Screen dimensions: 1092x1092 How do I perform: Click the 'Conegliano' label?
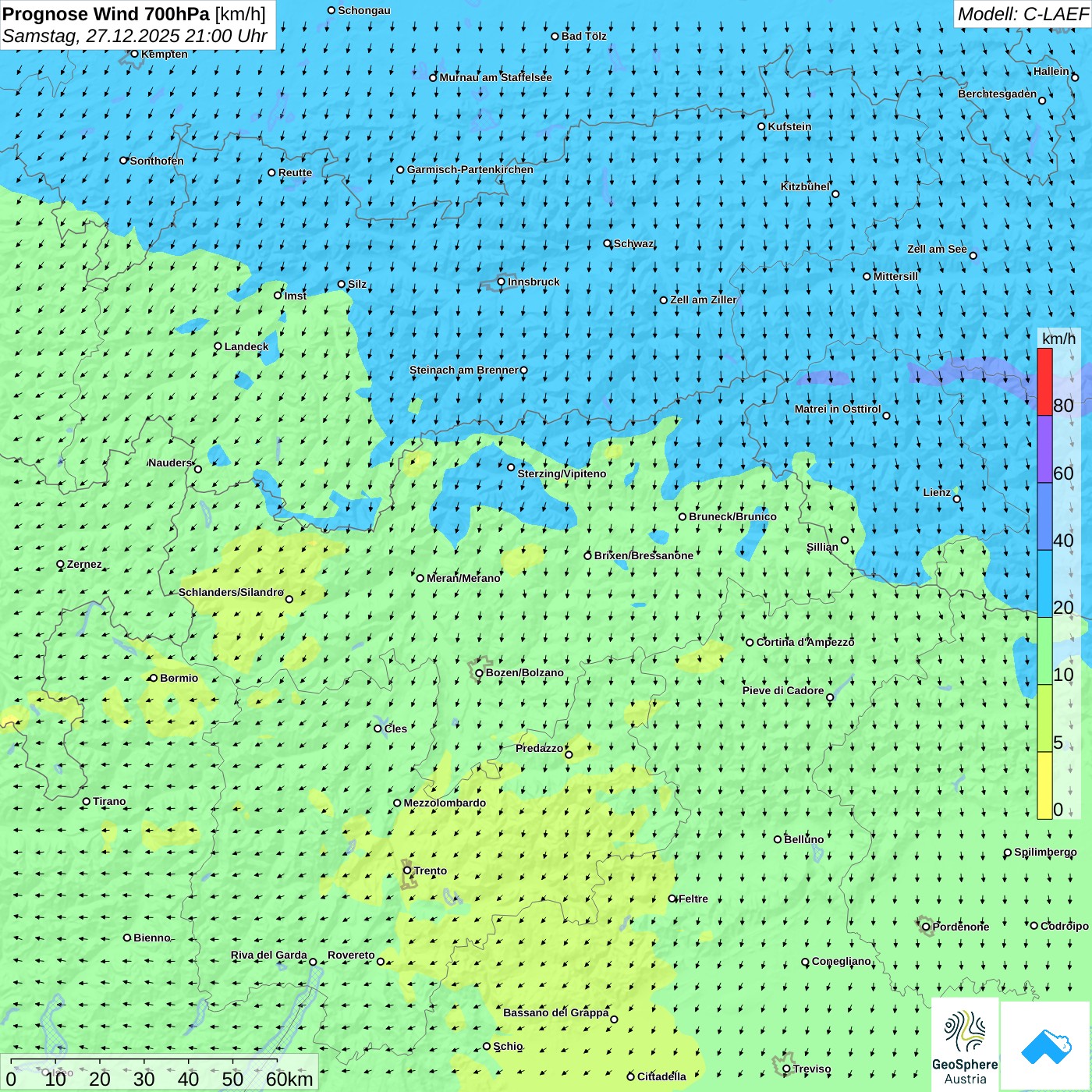pos(842,961)
